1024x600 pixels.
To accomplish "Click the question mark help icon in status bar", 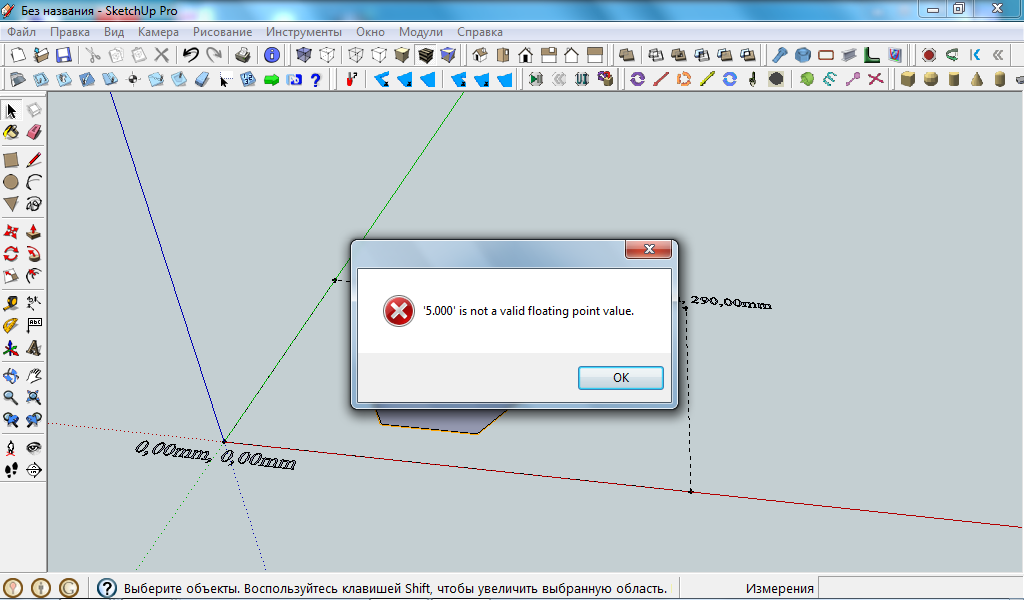I will [107, 588].
